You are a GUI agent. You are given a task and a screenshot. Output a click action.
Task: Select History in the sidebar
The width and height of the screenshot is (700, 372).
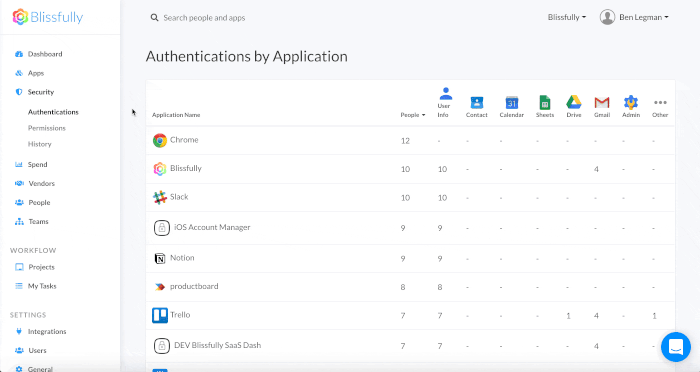40,144
